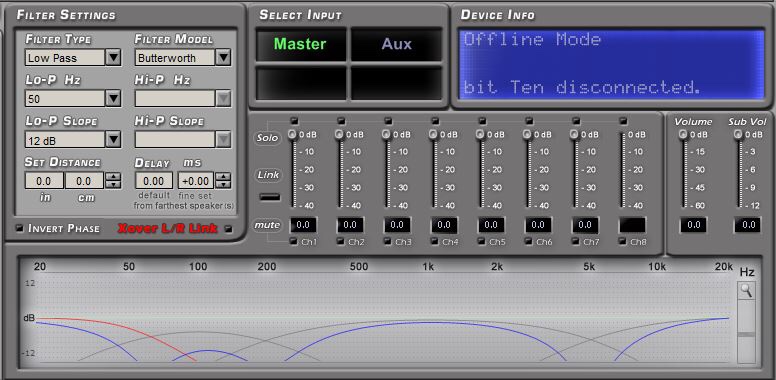The image size is (776, 380).
Task: Click the Ch2 fader knob
Action: pyautogui.click(x=339, y=134)
